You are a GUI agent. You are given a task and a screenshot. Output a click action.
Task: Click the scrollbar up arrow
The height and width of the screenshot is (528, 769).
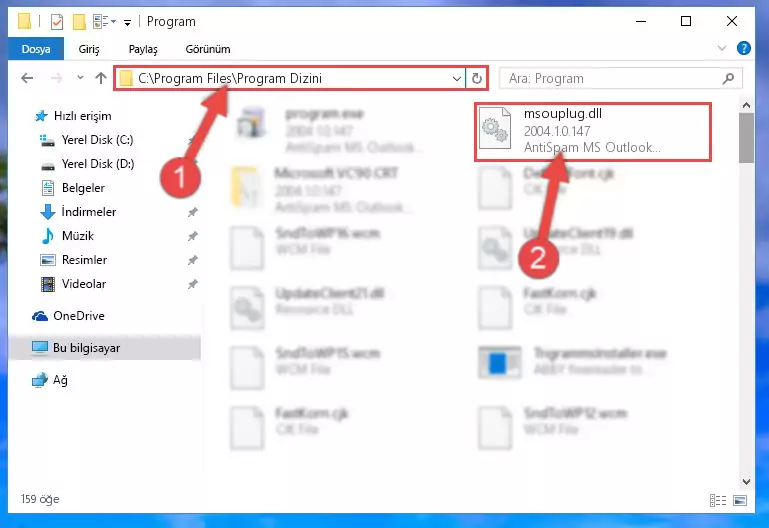(x=746, y=105)
